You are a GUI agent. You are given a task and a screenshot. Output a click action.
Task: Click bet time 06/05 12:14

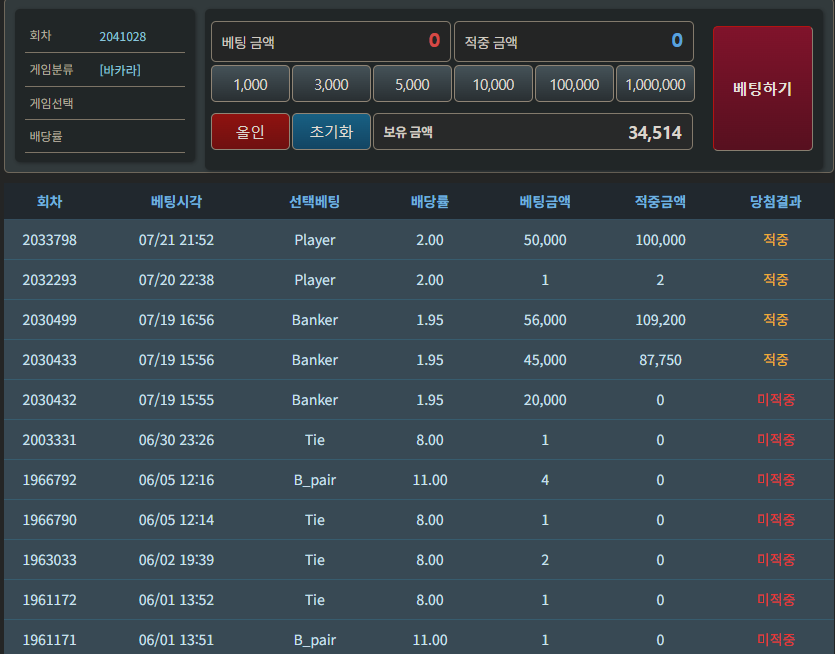pyautogui.click(x=176, y=520)
